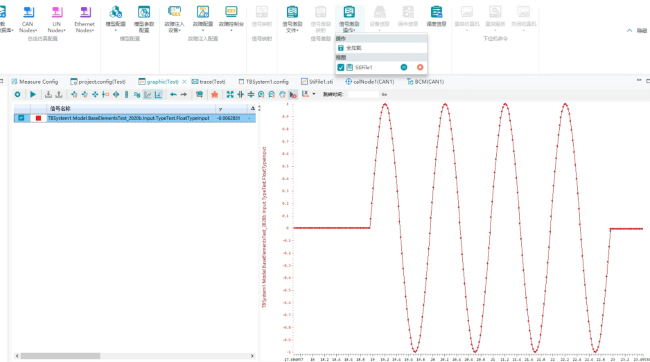650x362 pixels.
Task: Click the red color swatch of FloatTypeInput
Action: [x=38, y=118]
